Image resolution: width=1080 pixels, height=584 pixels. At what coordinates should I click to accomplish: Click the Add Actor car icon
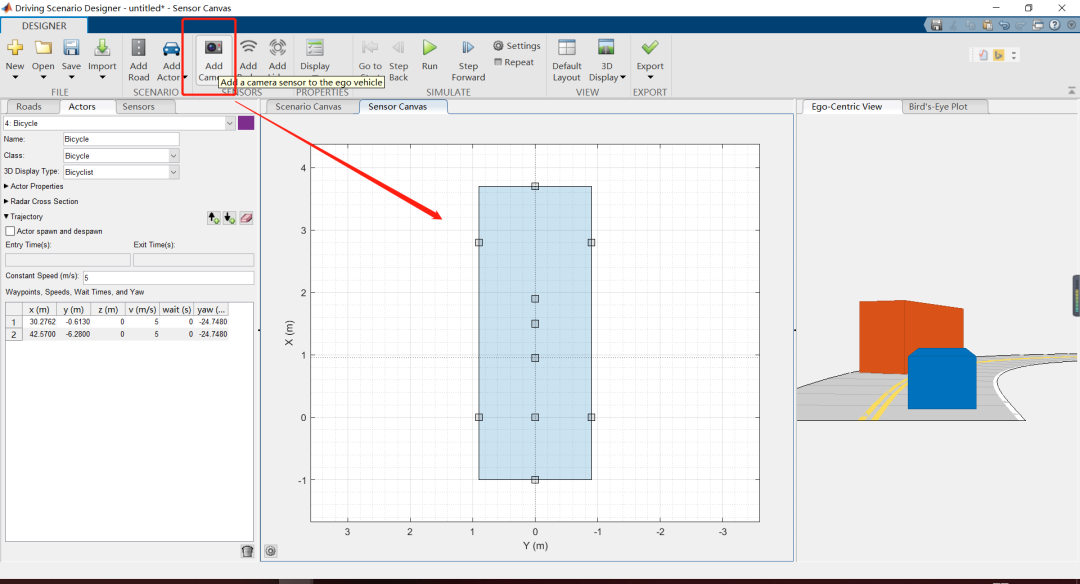pyautogui.click(x=171, y=48)
